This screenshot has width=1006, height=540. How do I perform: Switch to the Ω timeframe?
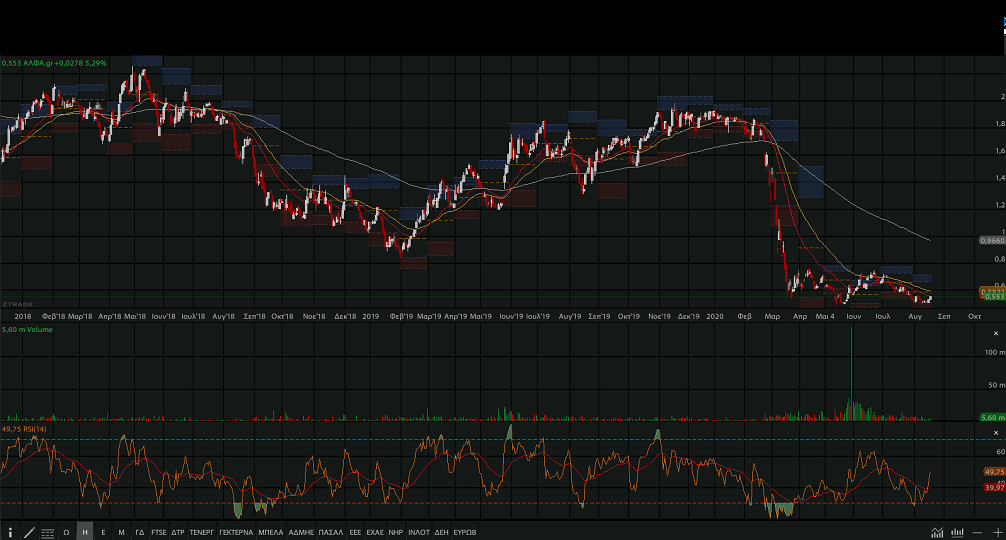(66, 532)
